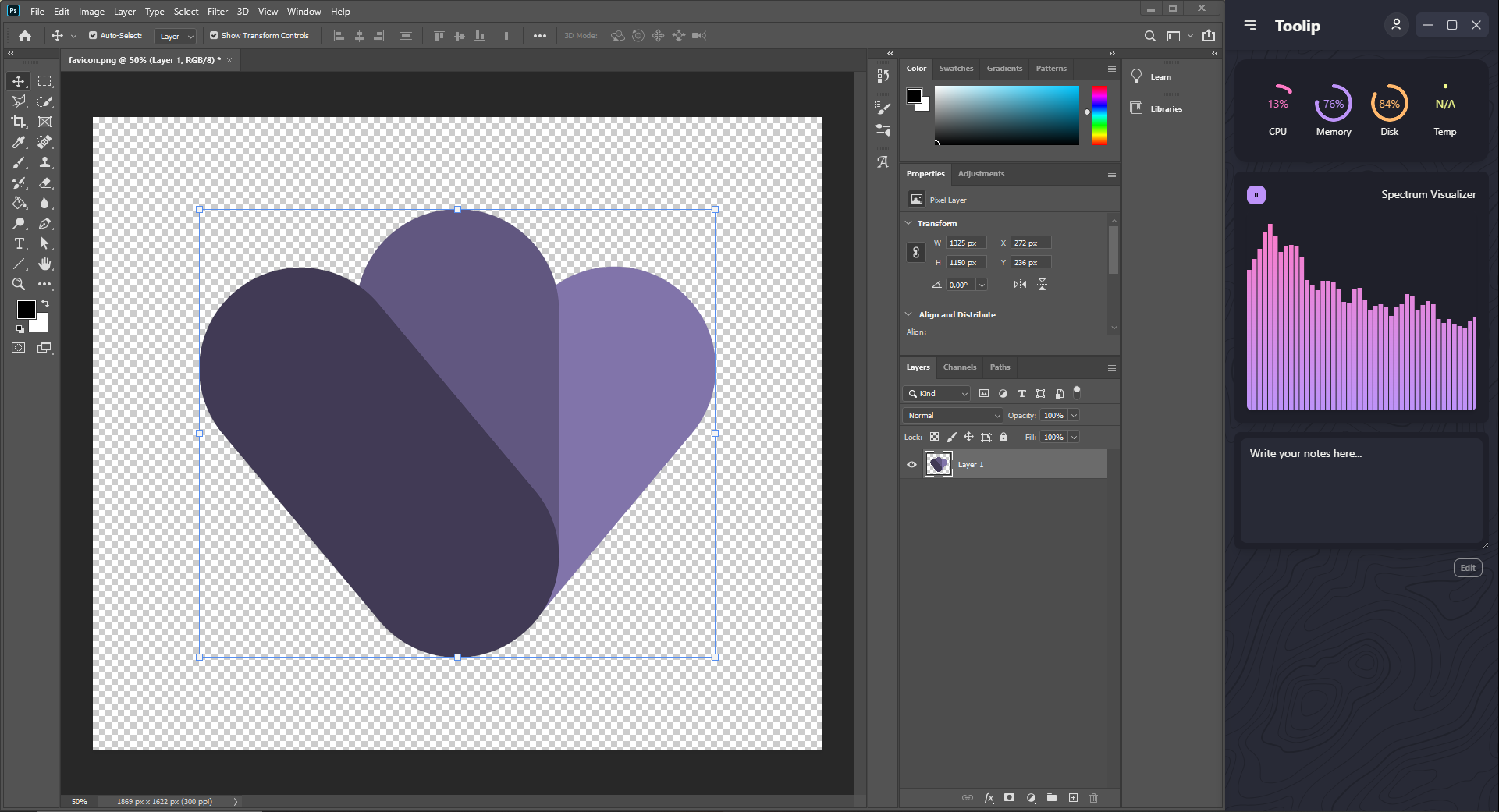The width and height of the screenshot is (1499, 812).
Task: Toggle the Auto-Select checkbox
Action: pyautogui.click(x=93, y=36)
